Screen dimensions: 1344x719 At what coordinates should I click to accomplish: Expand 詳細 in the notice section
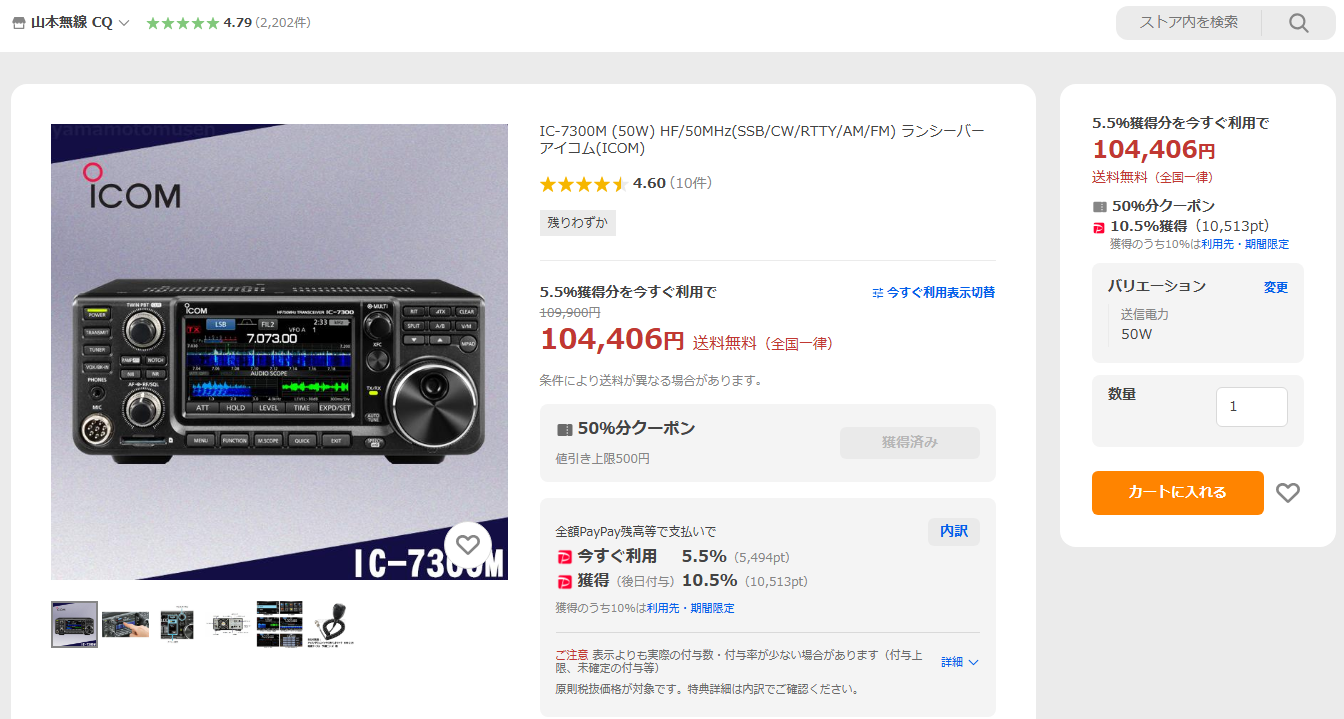click(x=960, y=662)
